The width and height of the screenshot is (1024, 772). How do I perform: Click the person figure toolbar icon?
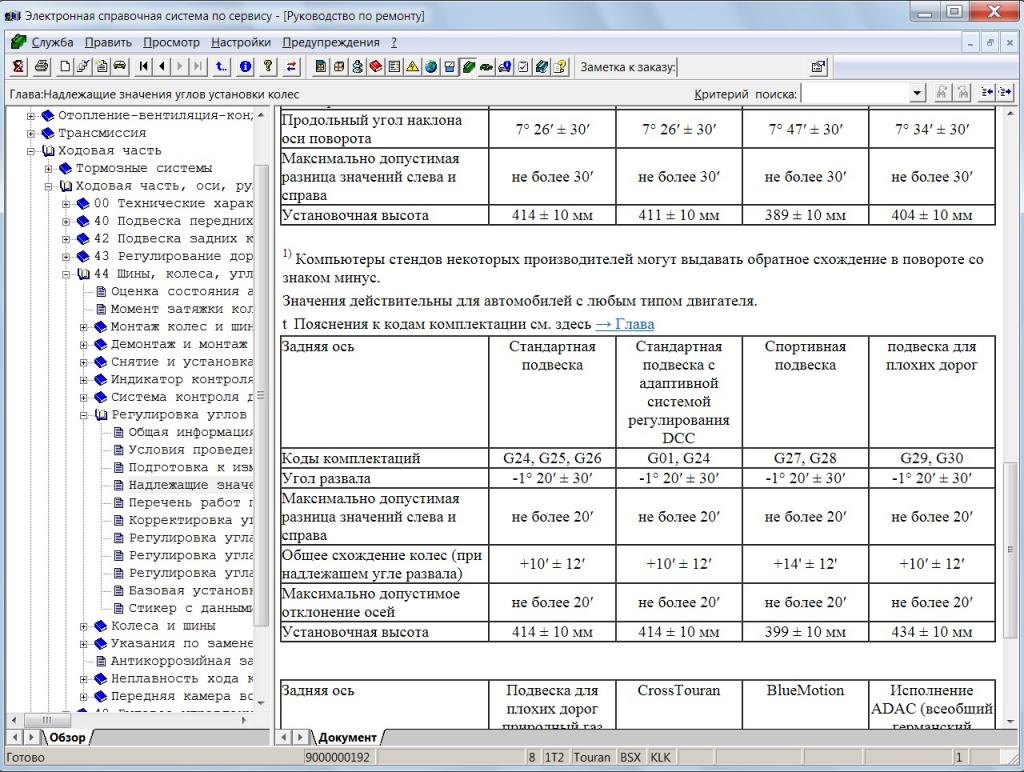(x=358, y=67)
